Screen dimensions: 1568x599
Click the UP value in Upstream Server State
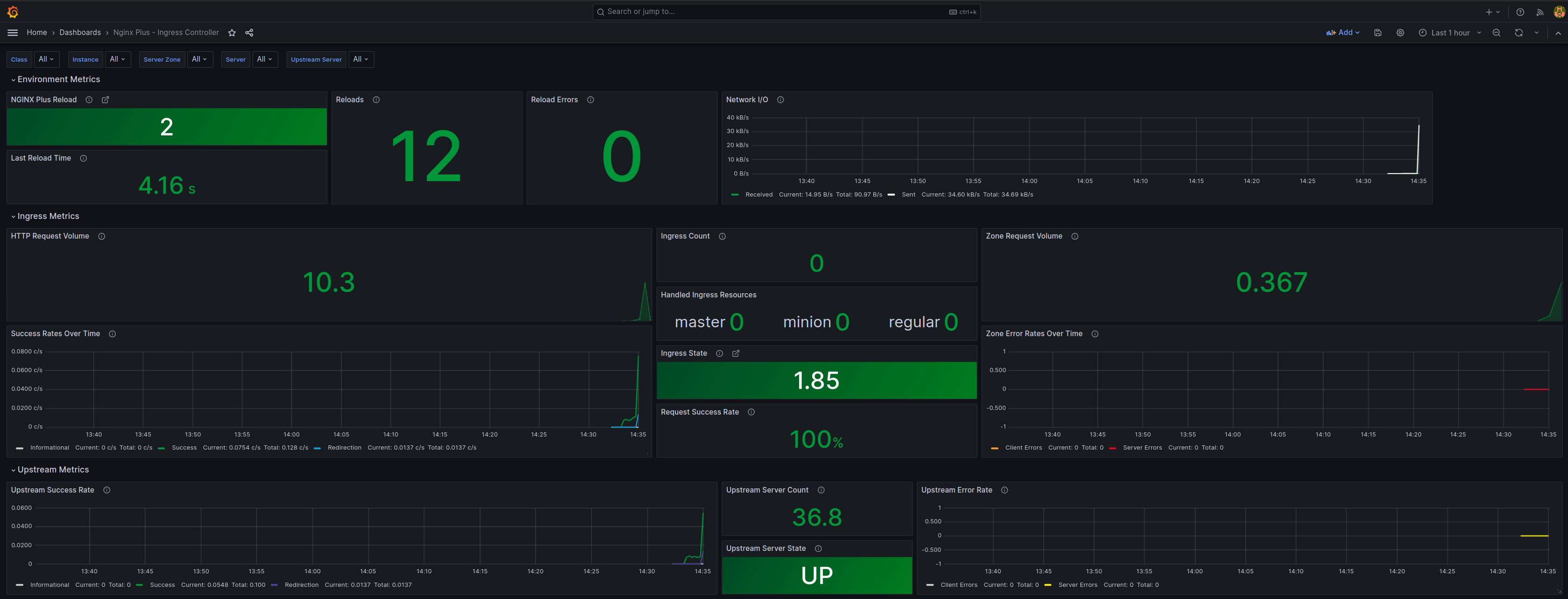coord(817,576)
